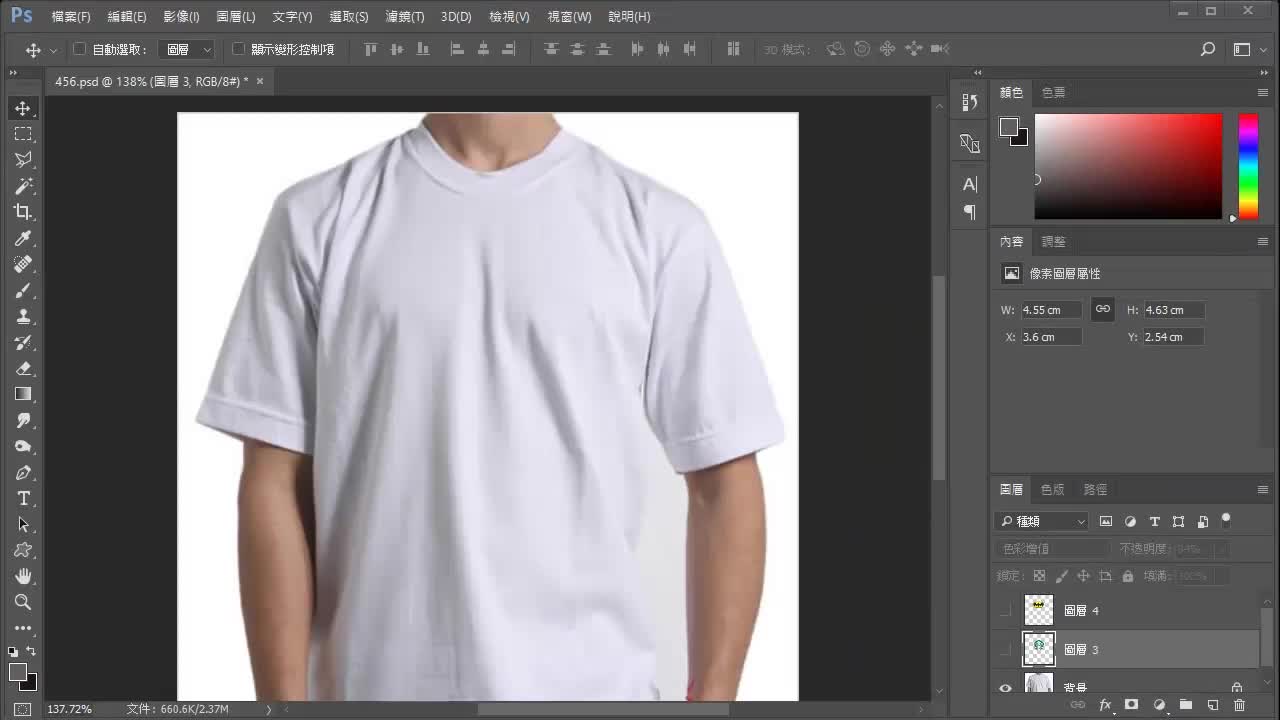
Task: Create a new layer
Action: pos(1212,705)
